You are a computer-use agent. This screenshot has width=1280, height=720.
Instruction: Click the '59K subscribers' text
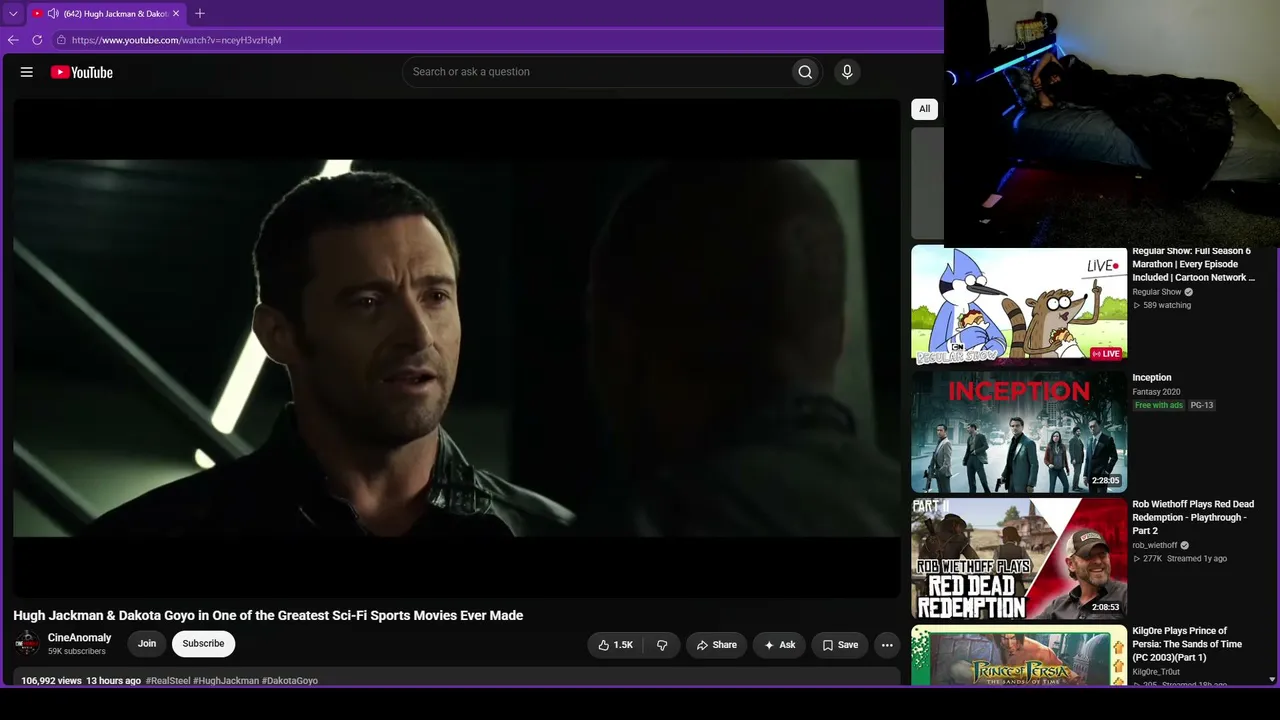(77, 652)
